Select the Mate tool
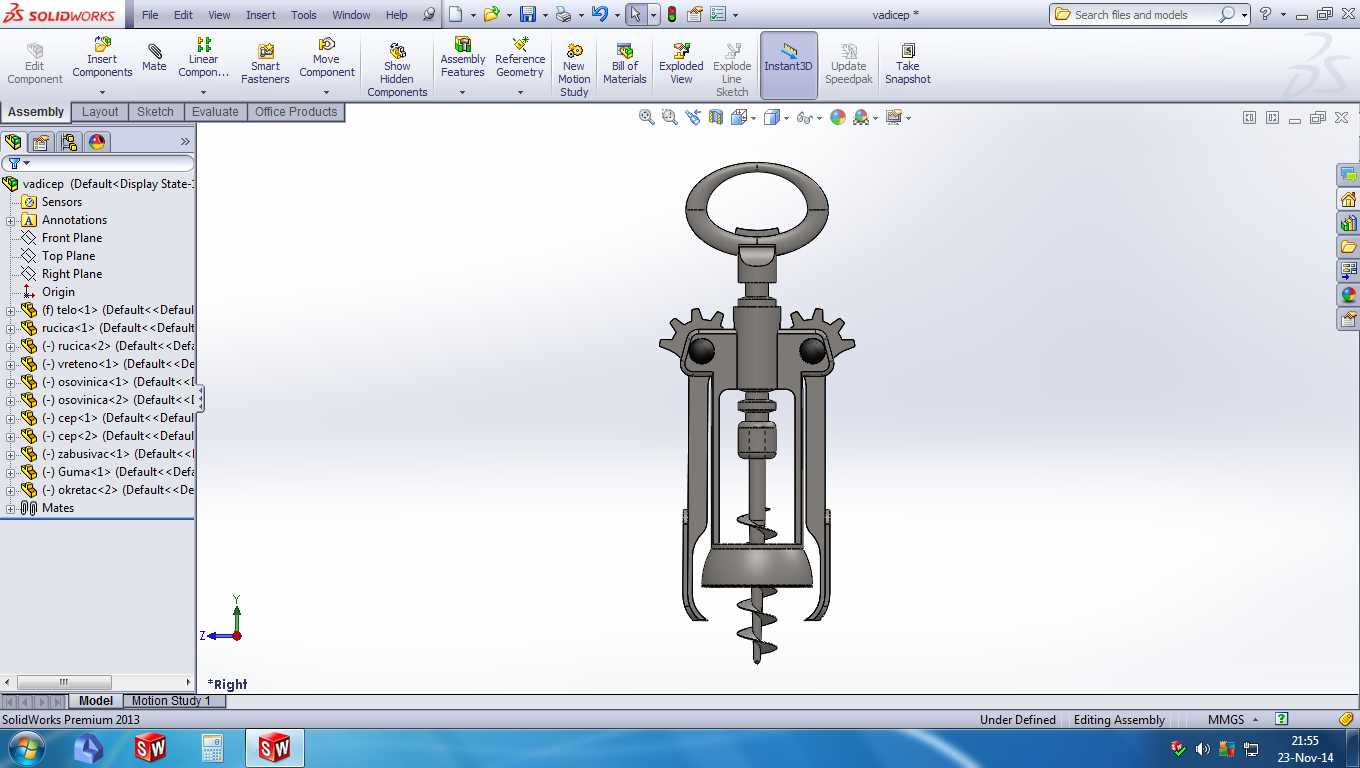This screenshot has width=1360, height=768. (154, 58)
